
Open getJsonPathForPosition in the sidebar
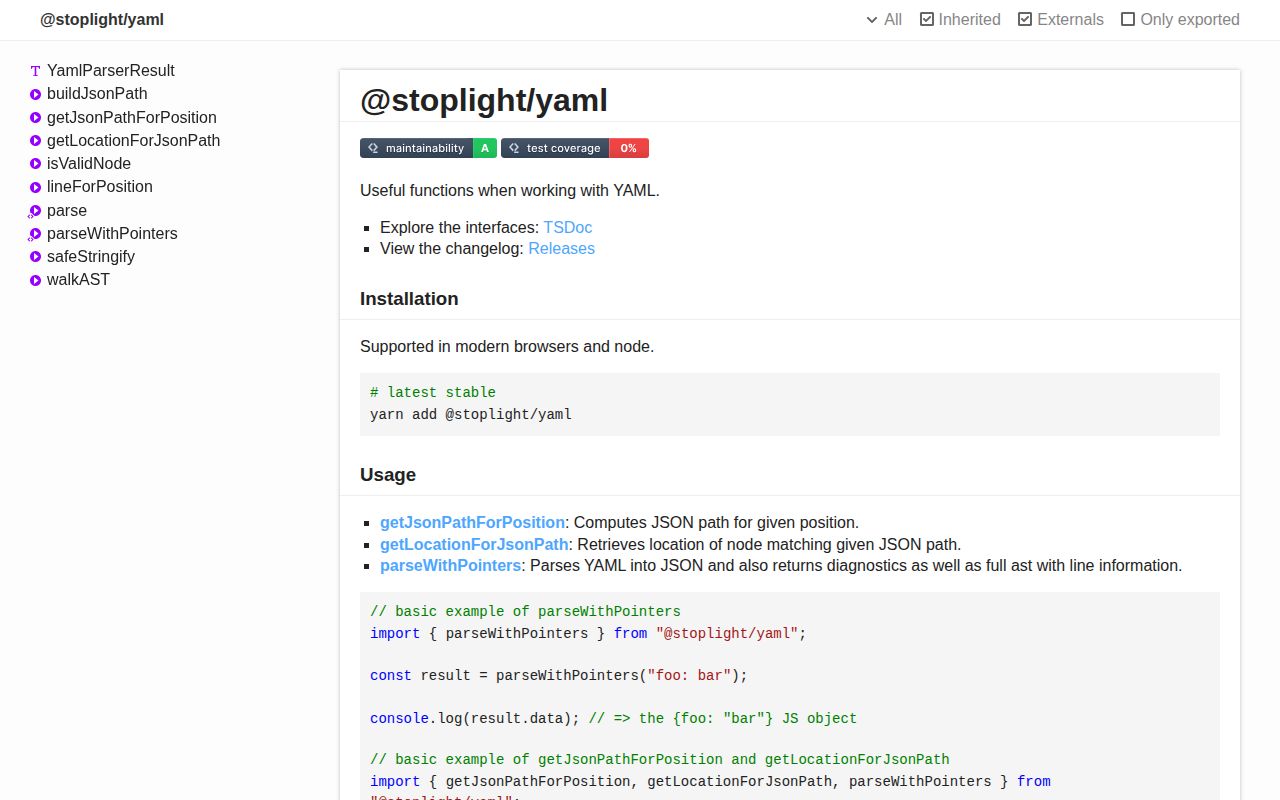point(132,118)
